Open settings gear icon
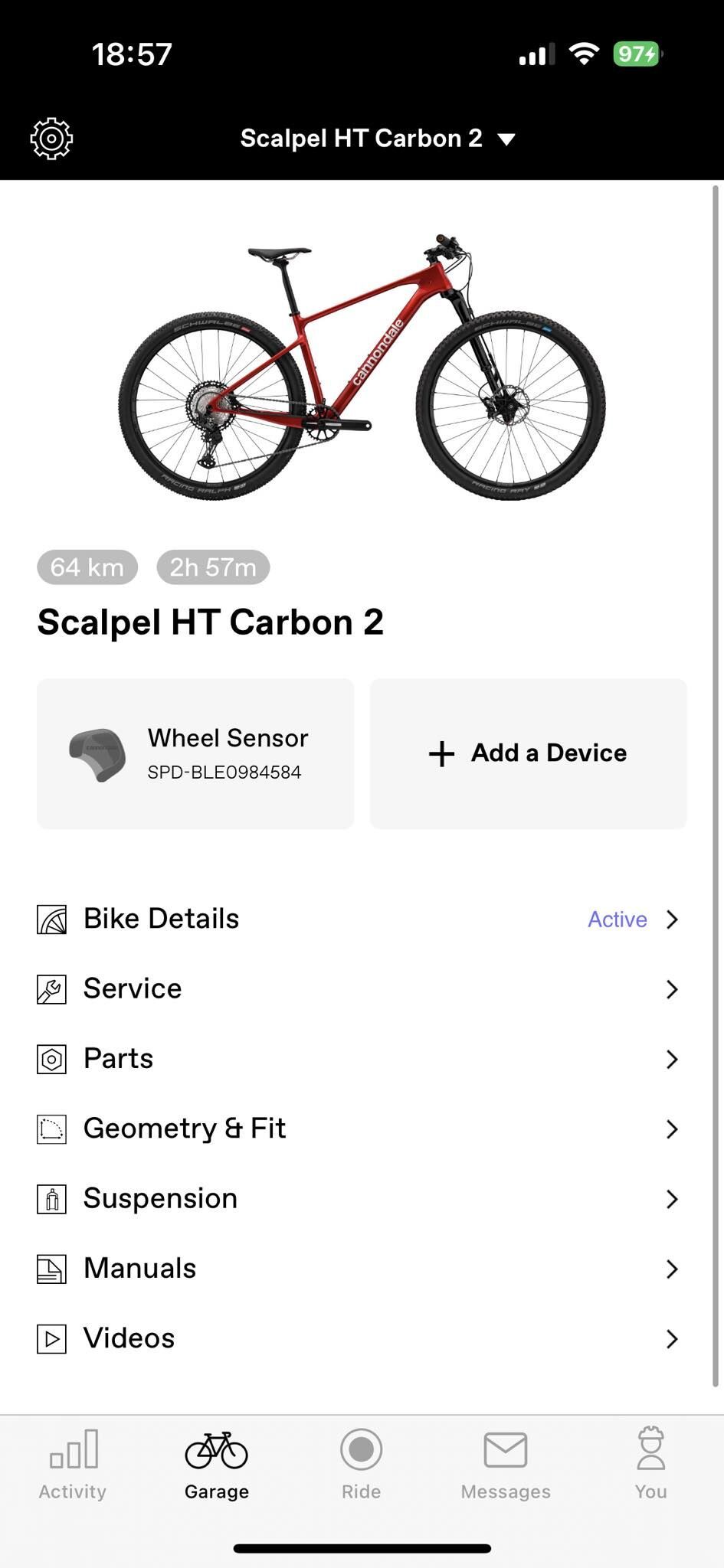 (x=51, y=139)
